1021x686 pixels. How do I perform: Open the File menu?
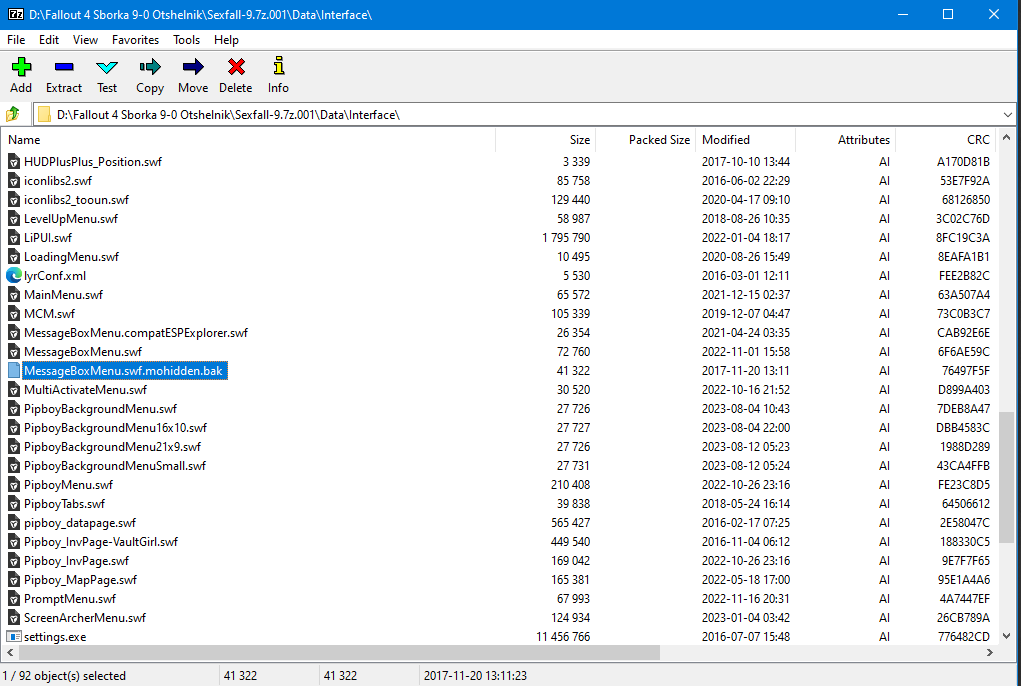tap(16, 40)
